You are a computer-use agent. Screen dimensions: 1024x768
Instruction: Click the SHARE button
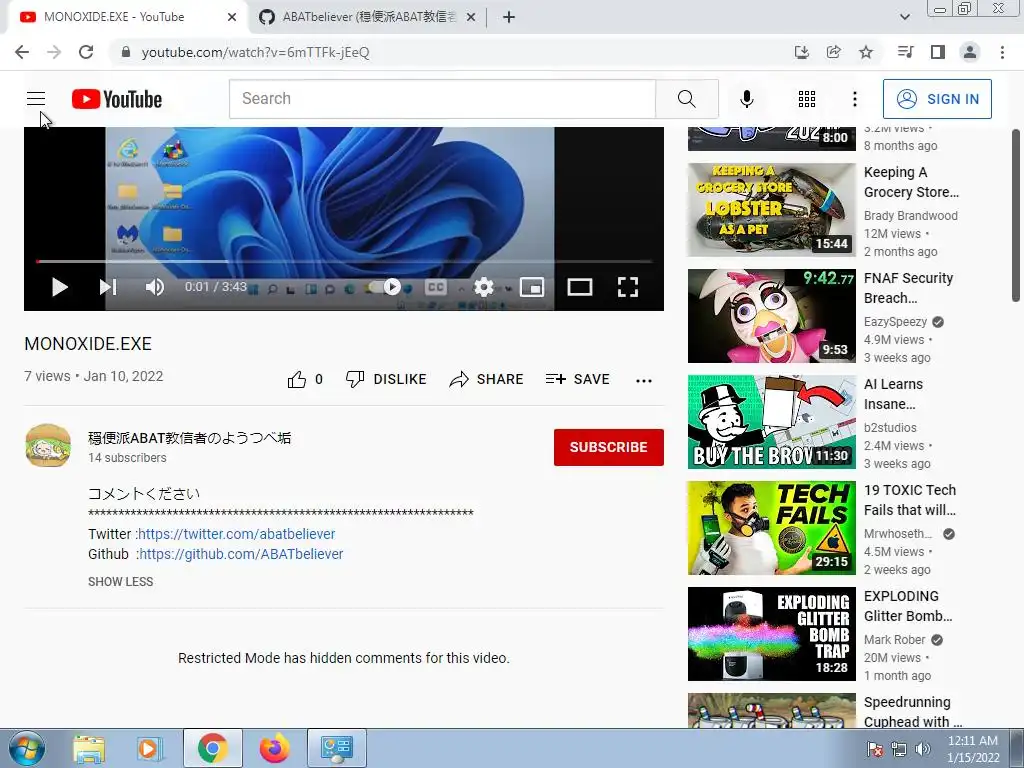point(487,379)
